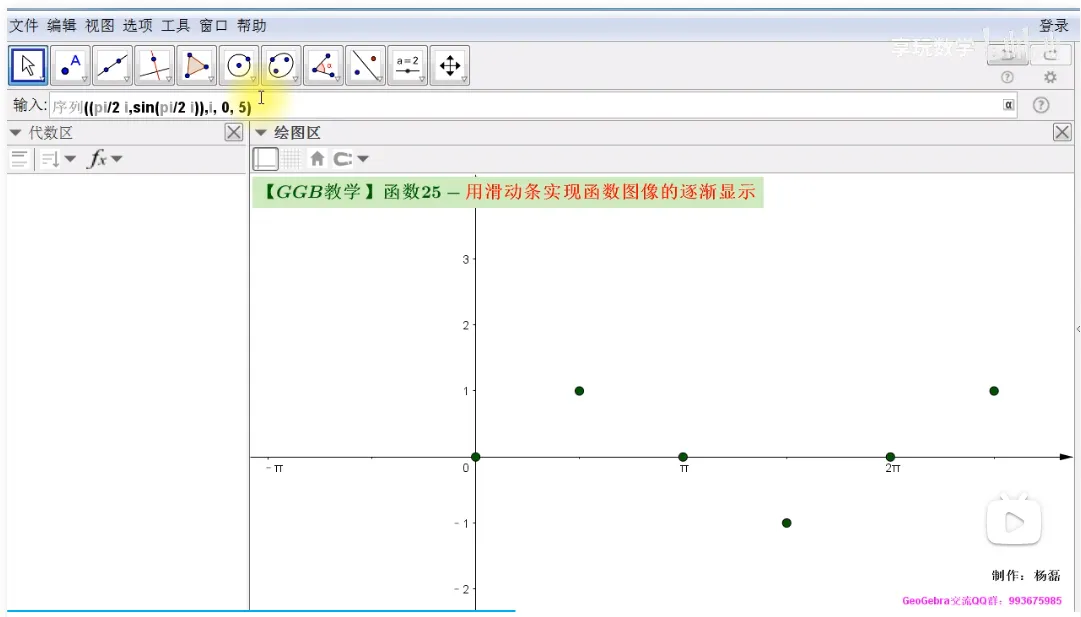The image size is (1081, 617).
Task: Choose the Angle measurement tool
Action: 323,66
